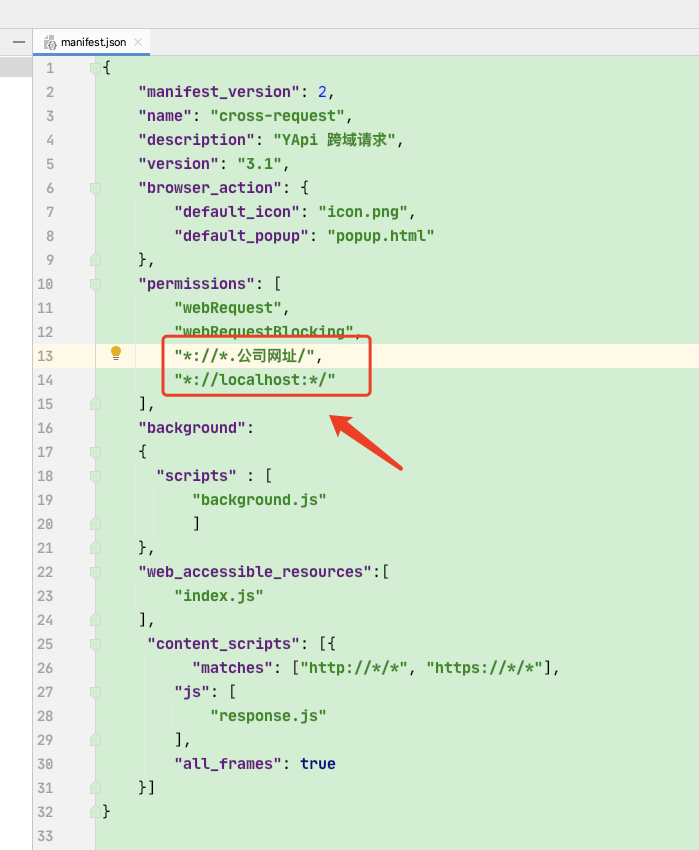Image resolution: width=699 pixels, height=850 pixels.
Task: Click the "*://*.公司网址/" permission entry
Action: (x=245, y=356)
